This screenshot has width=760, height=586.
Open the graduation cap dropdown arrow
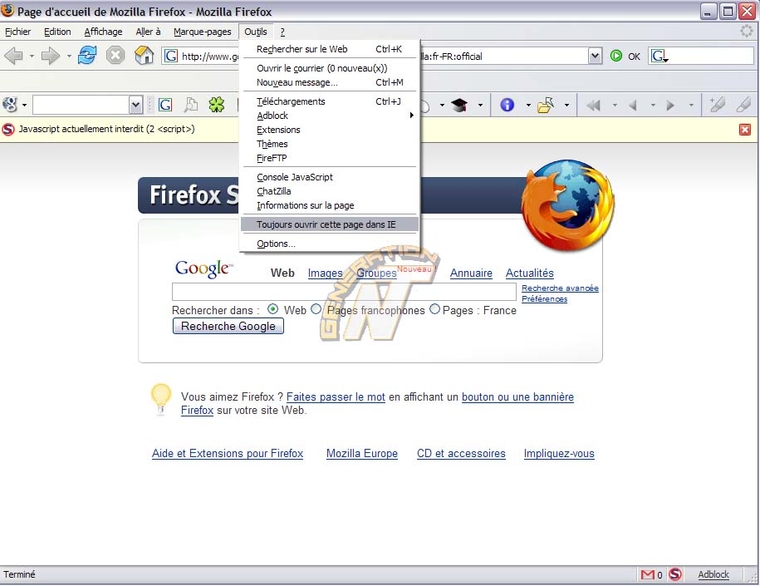480,105
